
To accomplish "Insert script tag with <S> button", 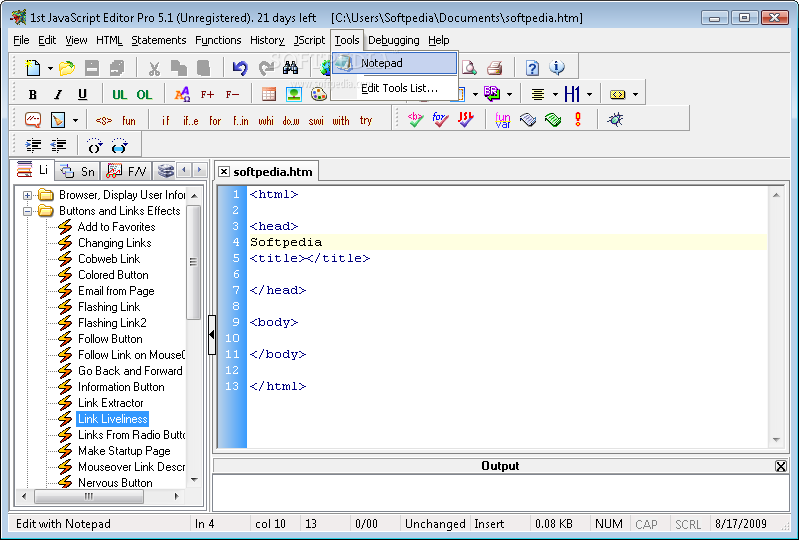I will tap(103, 121).
